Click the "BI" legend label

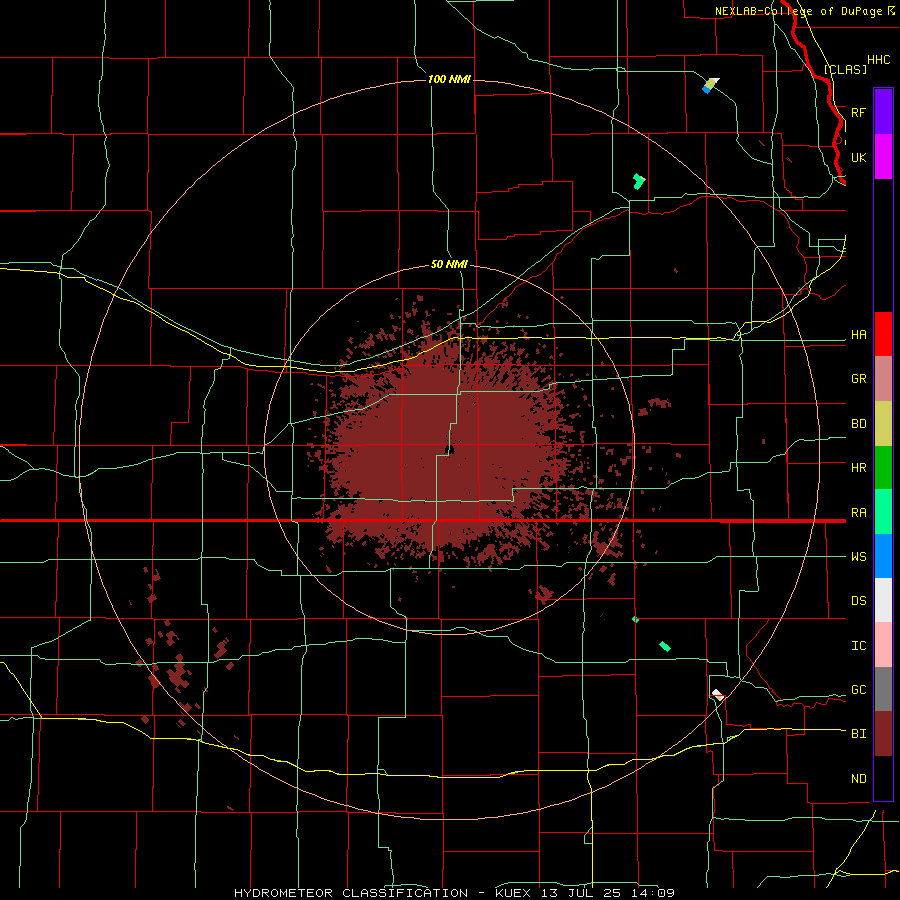858,734
